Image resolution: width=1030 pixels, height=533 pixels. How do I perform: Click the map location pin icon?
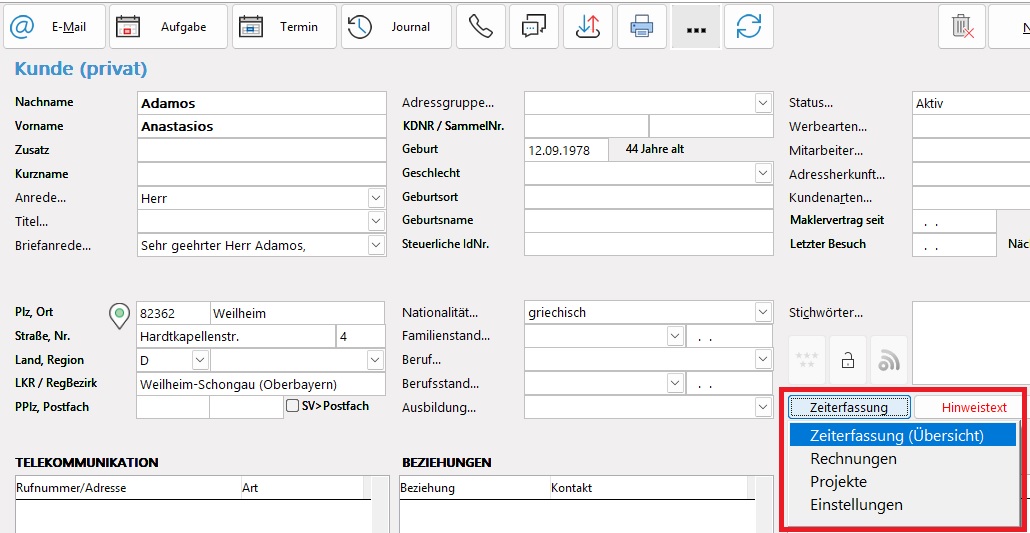[x=121, y=314]
